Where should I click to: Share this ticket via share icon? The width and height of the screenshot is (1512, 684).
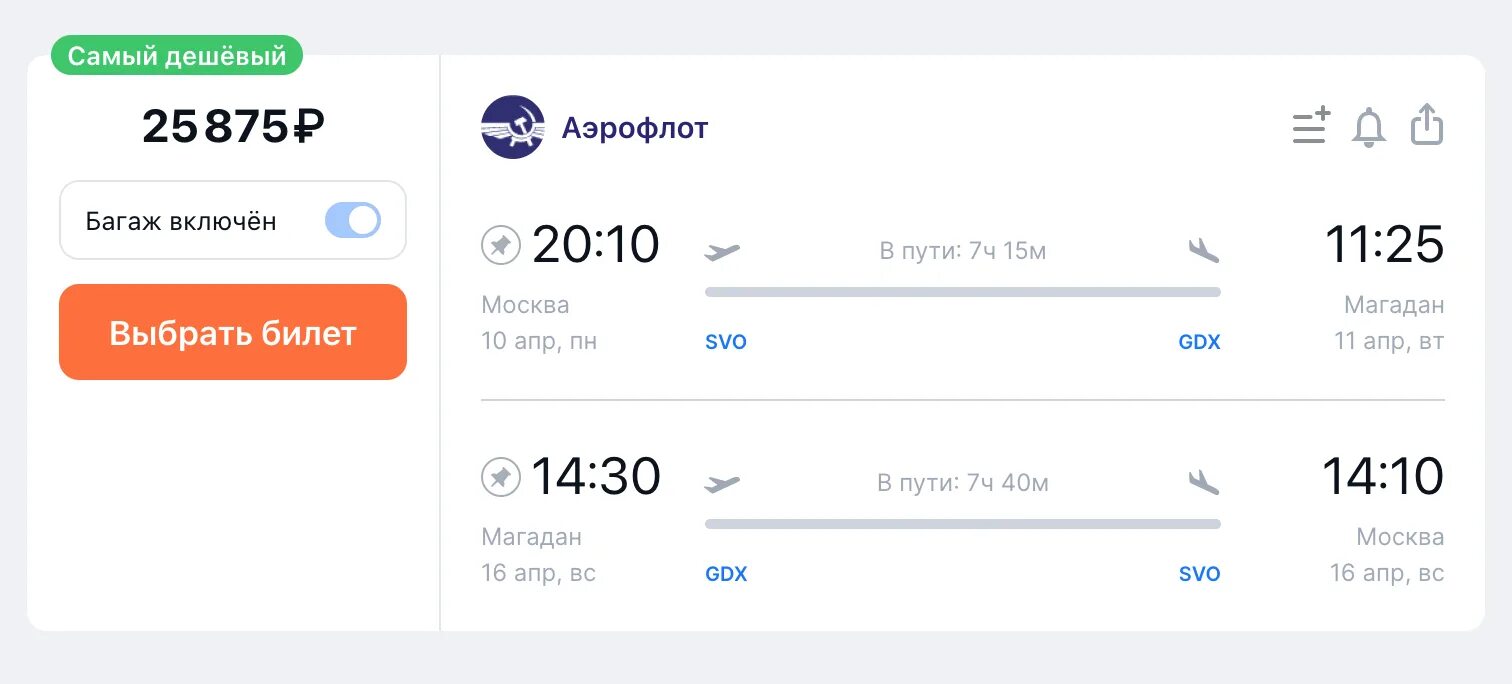[1427, 126]
